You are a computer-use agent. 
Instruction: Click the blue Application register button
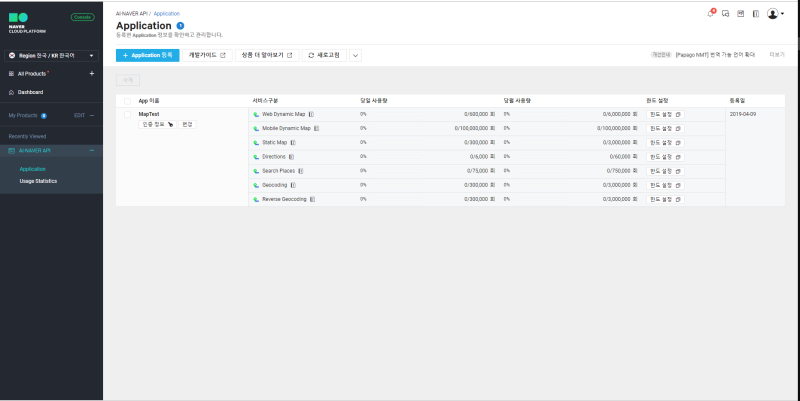pos(147,55)
